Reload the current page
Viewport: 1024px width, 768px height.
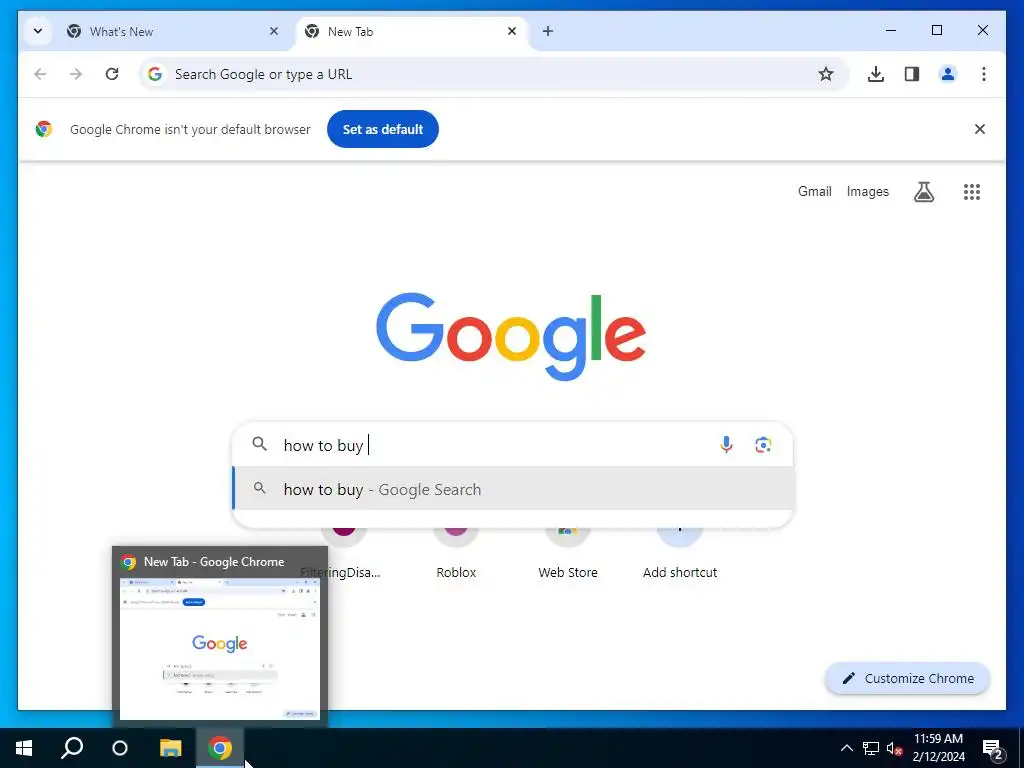[x=112, y=74]
